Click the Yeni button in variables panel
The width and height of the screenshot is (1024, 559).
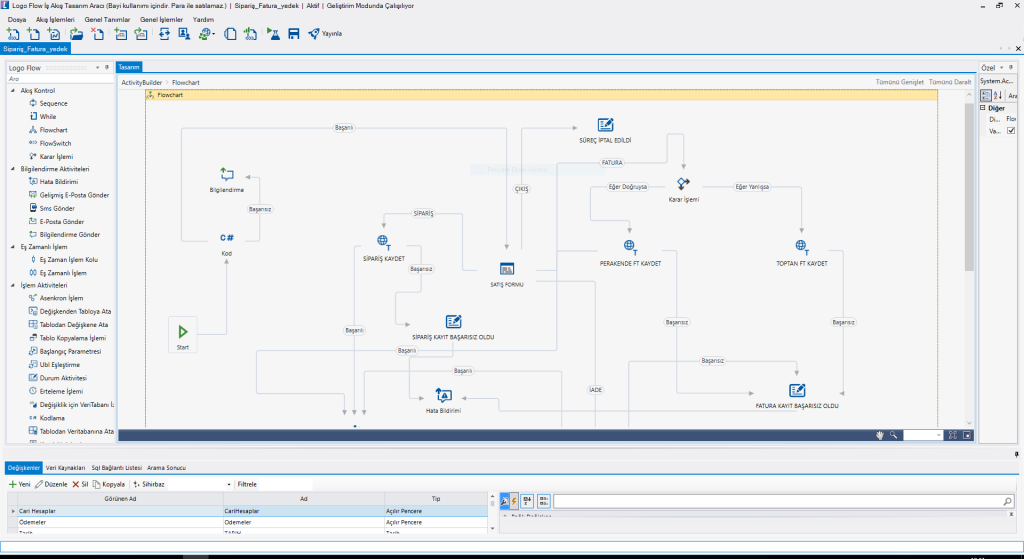coord(20,484)
